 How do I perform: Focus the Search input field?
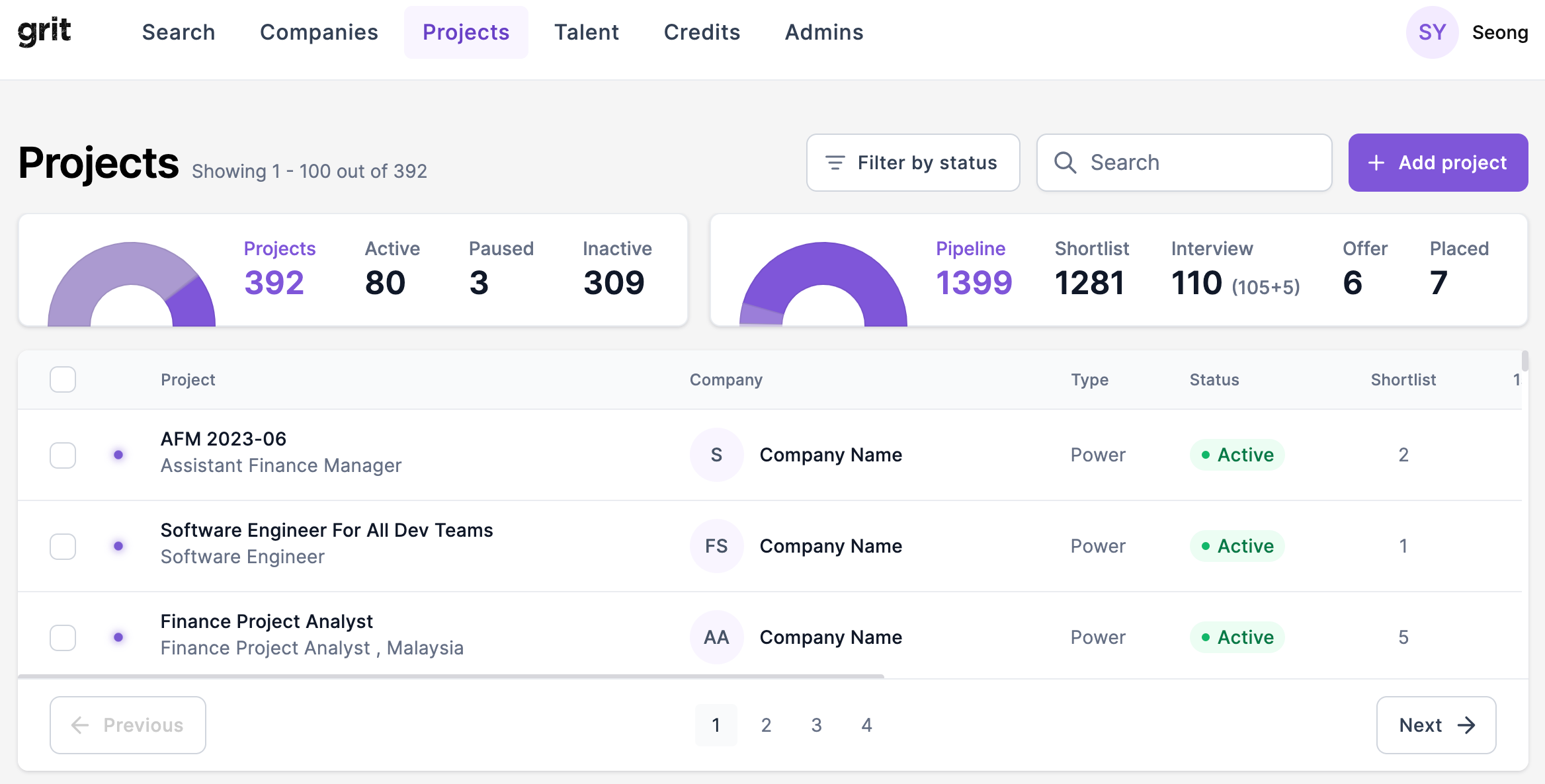[x=1184, y=163]
